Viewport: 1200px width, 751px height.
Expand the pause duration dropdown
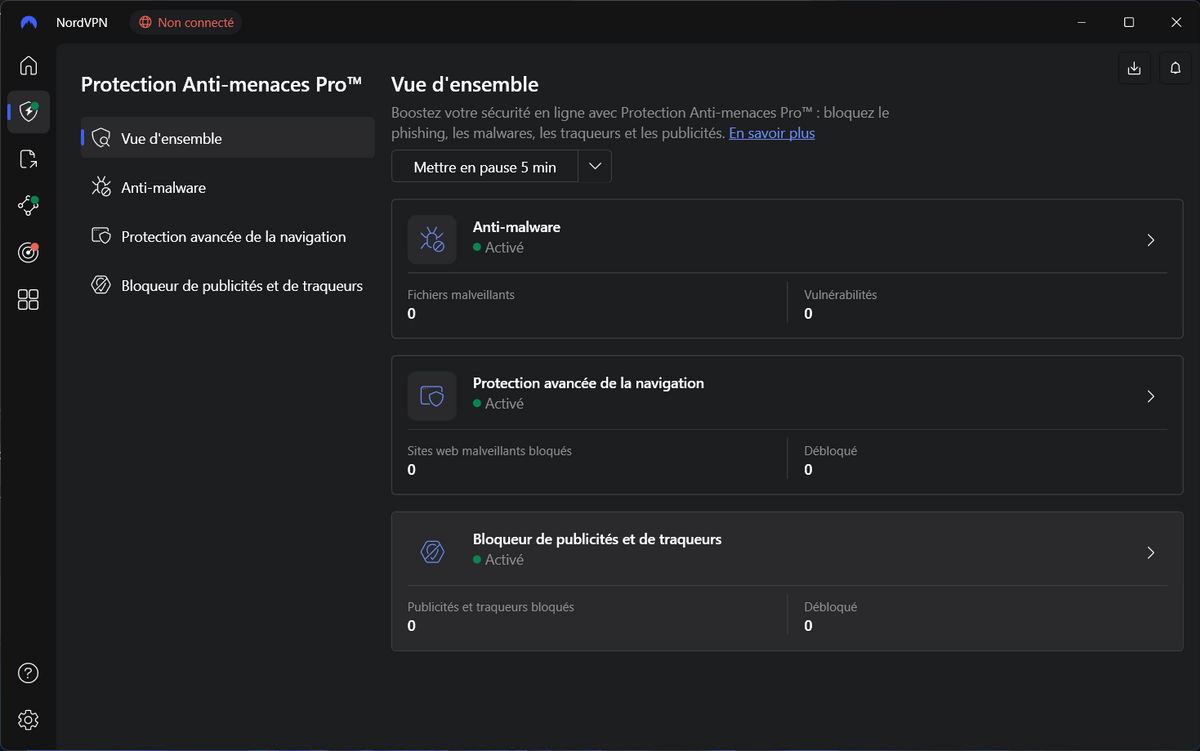pyautogui.click(x=595, y=166)
